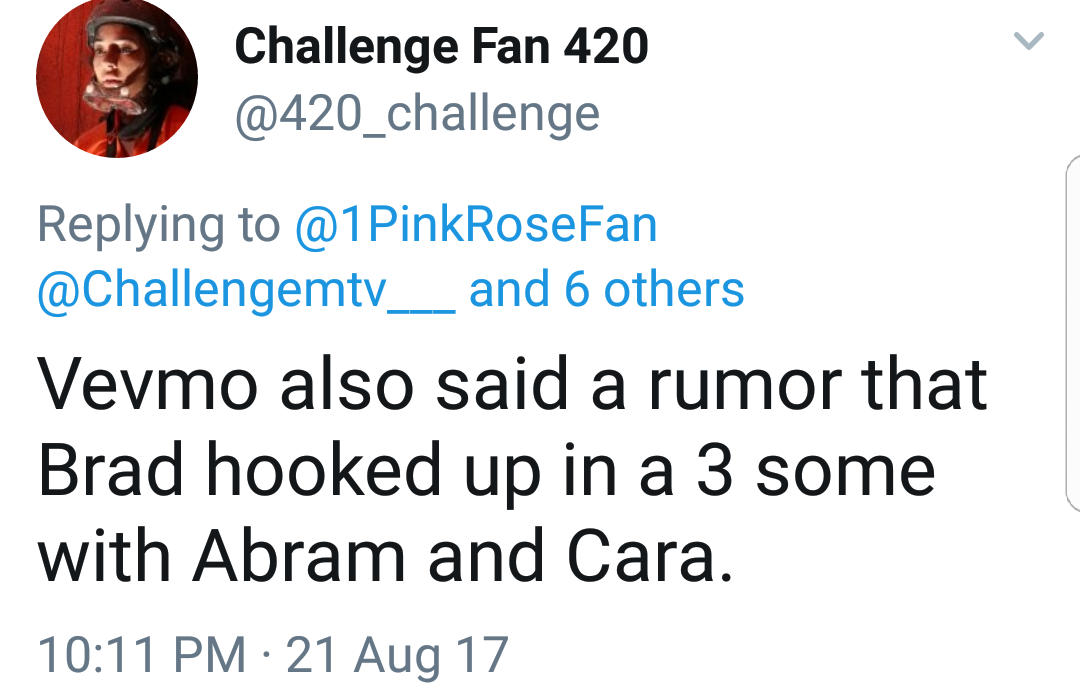The image size is (1080, 698).
Task: Show the 'and 6 others' recipients
Action: [607, 289]
